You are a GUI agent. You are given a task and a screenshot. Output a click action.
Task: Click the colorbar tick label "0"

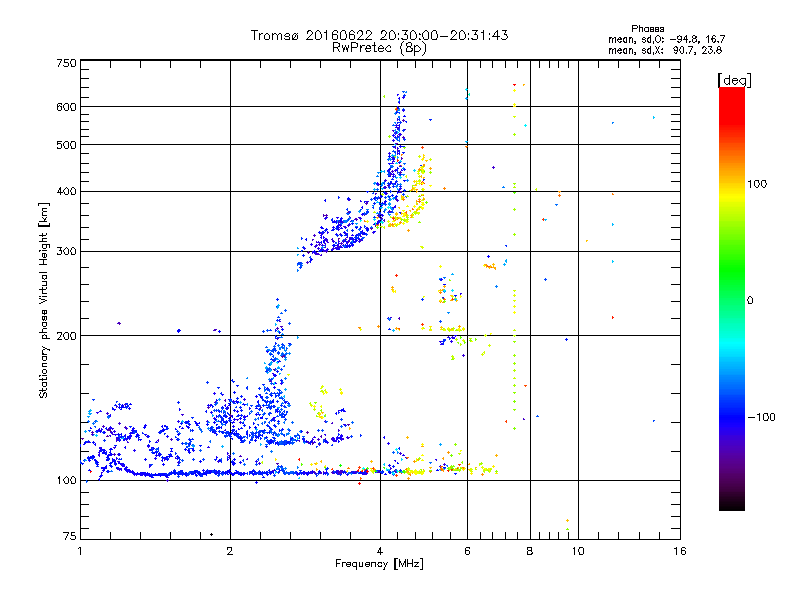[x=750, y=300]
